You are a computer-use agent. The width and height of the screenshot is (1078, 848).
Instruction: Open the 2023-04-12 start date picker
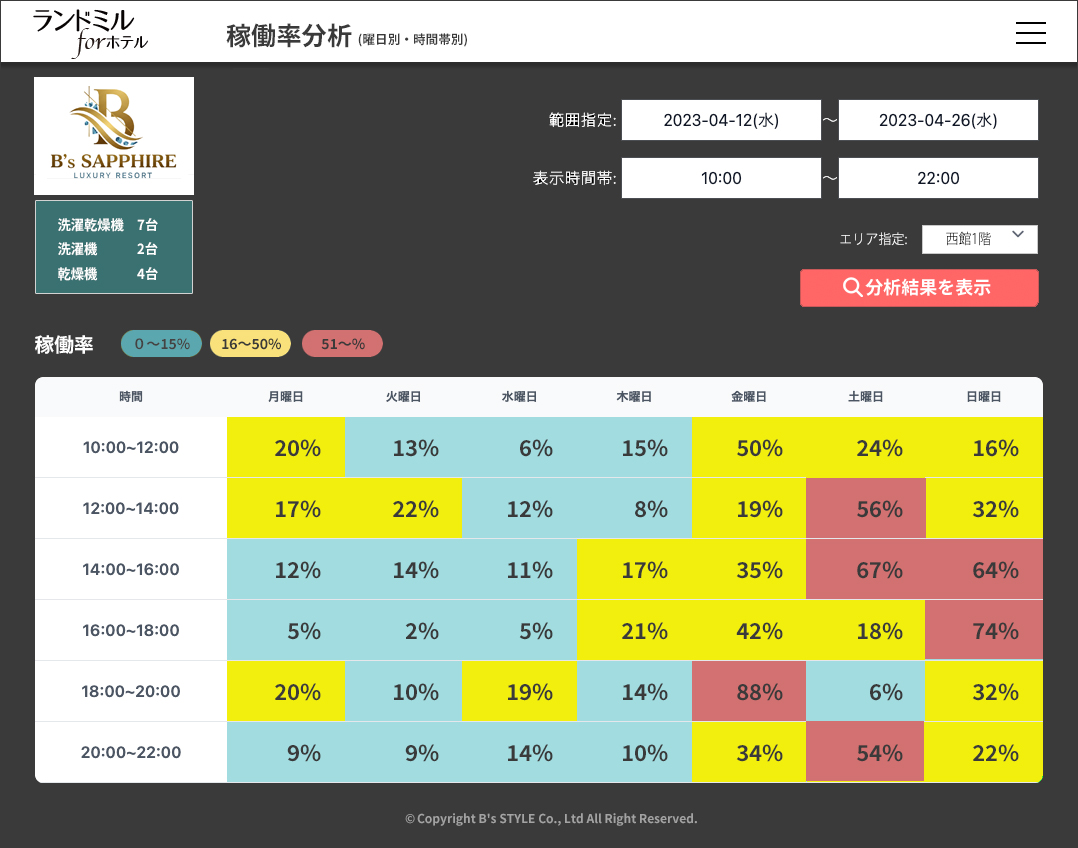pos(721,119)
